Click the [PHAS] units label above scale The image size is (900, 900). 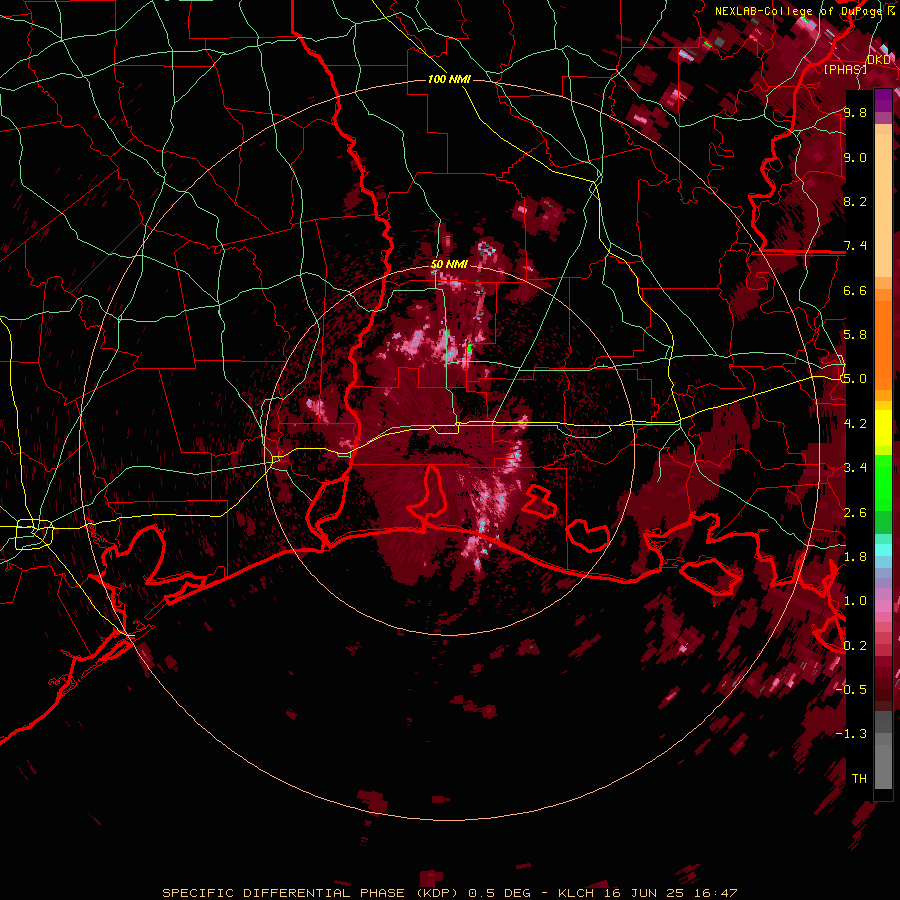tap(845, 69)
